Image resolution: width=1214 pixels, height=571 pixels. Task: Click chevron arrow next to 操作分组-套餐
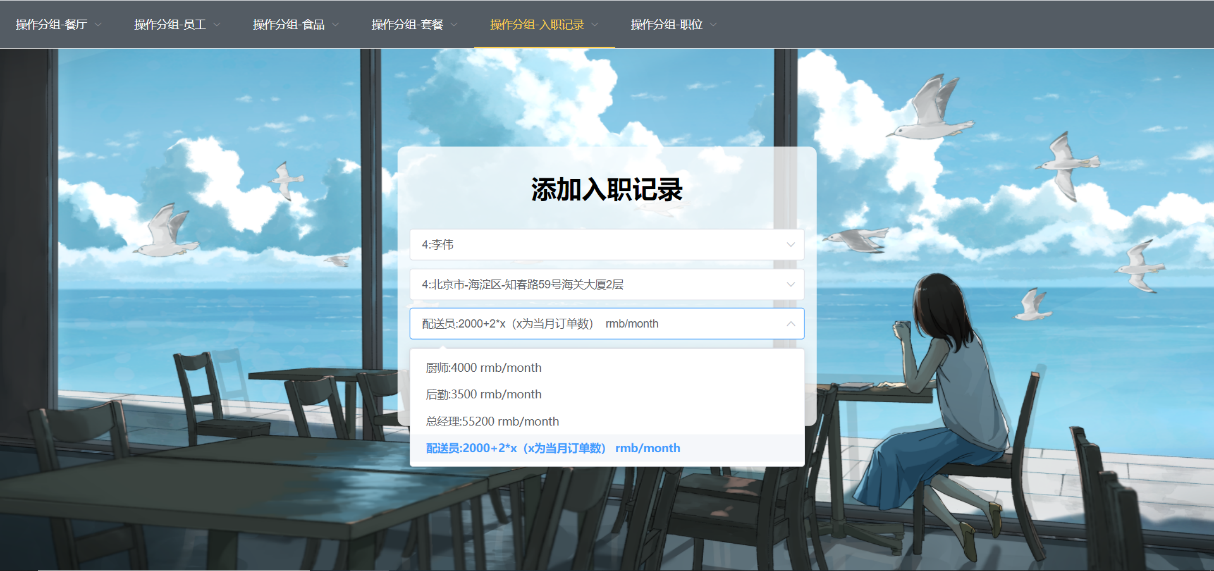click(x=454, y=25)
